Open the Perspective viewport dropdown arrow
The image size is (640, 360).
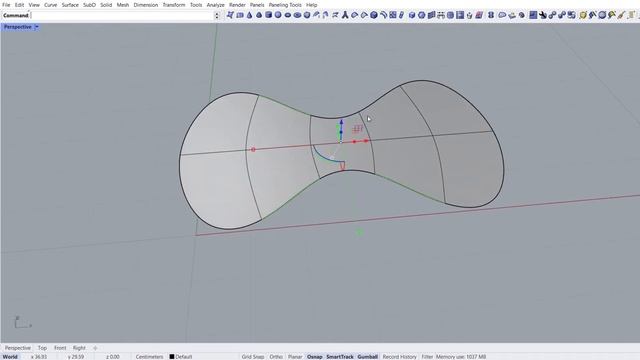(x=36, y=27)
